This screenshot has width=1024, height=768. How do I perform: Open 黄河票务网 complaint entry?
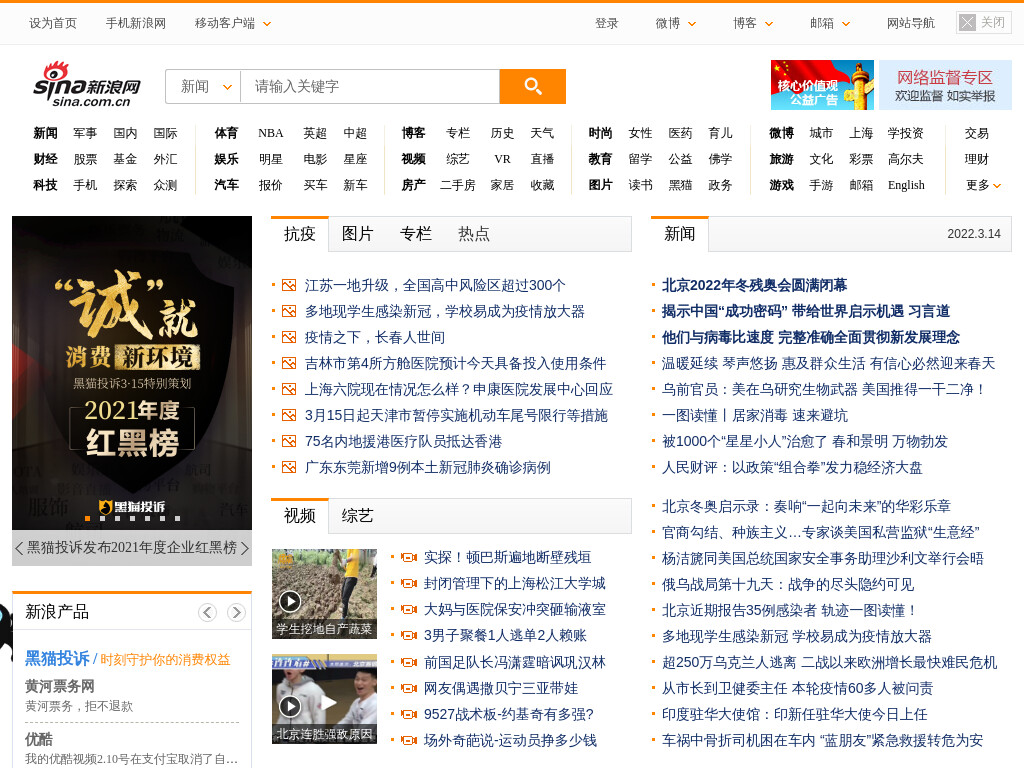[59, 686]
